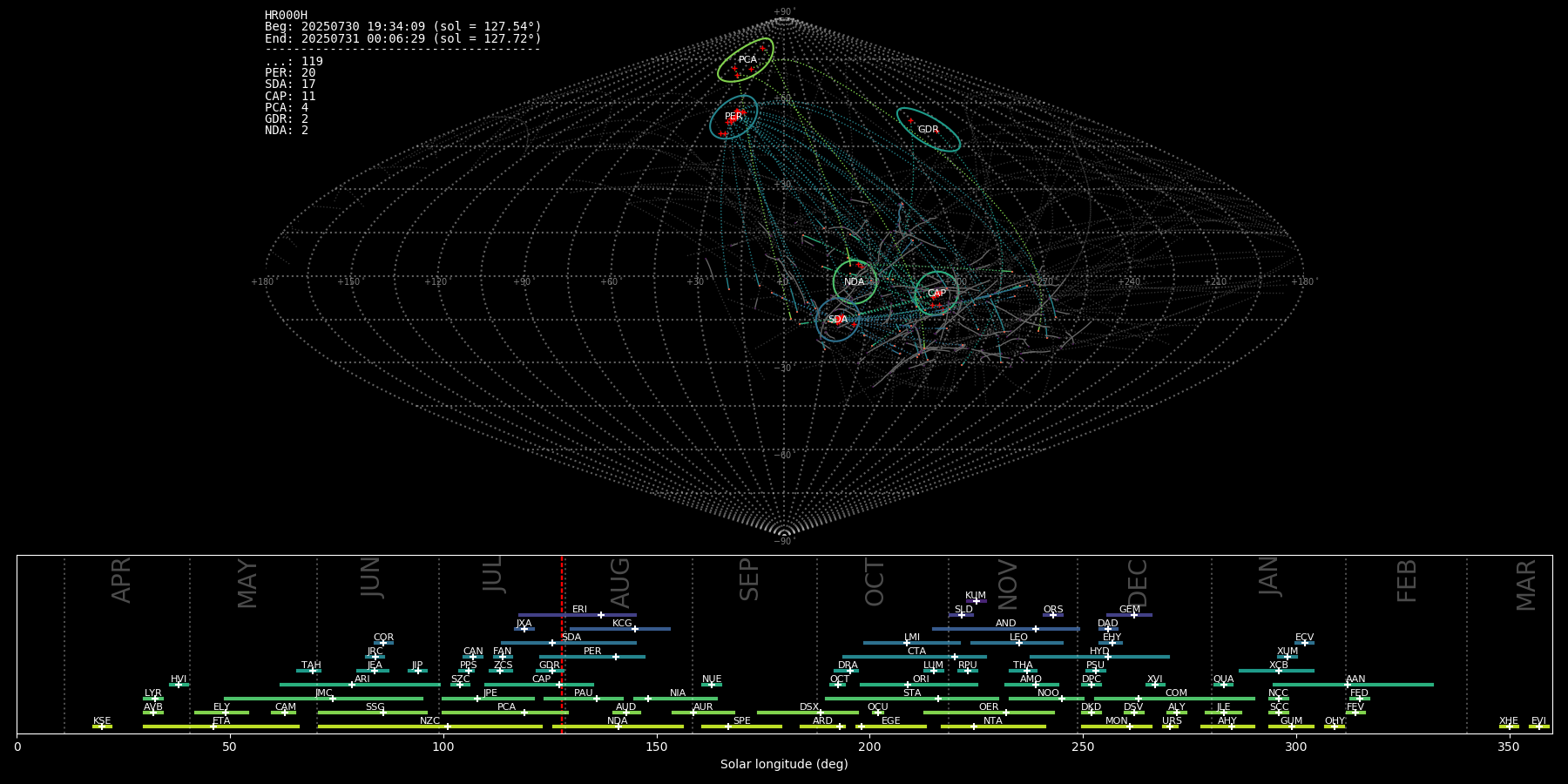Click the 'NDA: 2' count entry
This screenshot has height=784, width=1568.
tap(287, 131)
